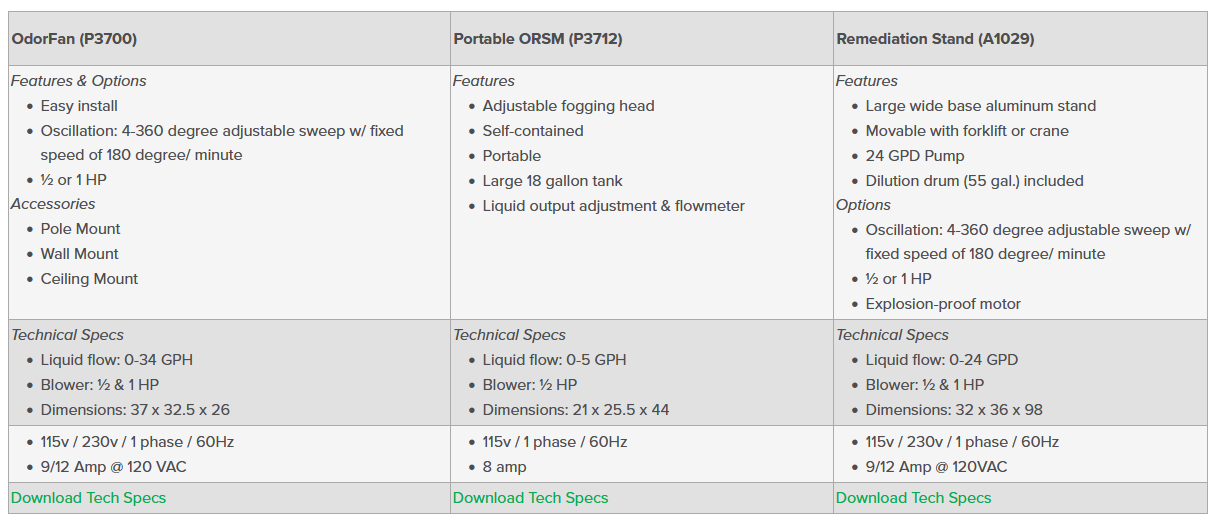Open Portable ORSM Download Tech Specs link
Viewport: 1218px width, 532px height.
[530, 498]
